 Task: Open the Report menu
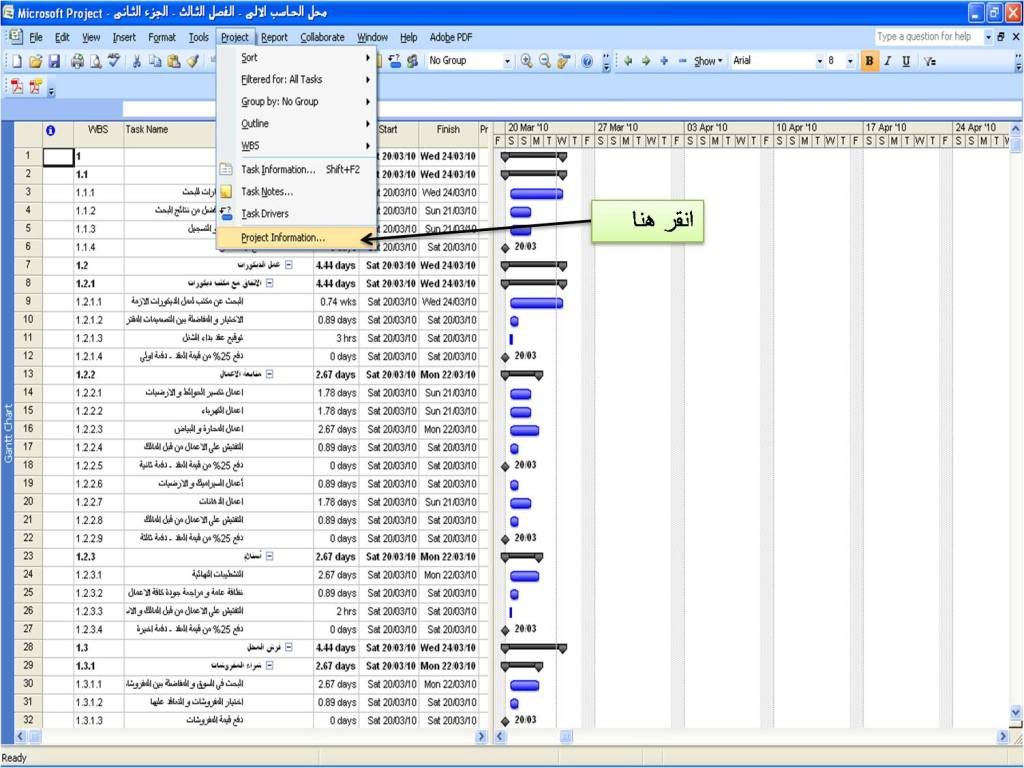coord(274,37)
